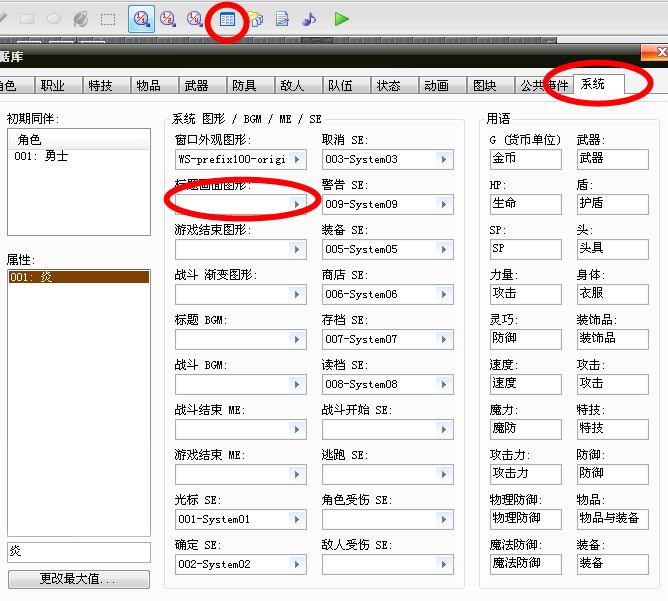This screenshot has height=601, width=668.
Task: Open the 角色受伤 SE picker arrow
Action: click(x=444, y=519)
